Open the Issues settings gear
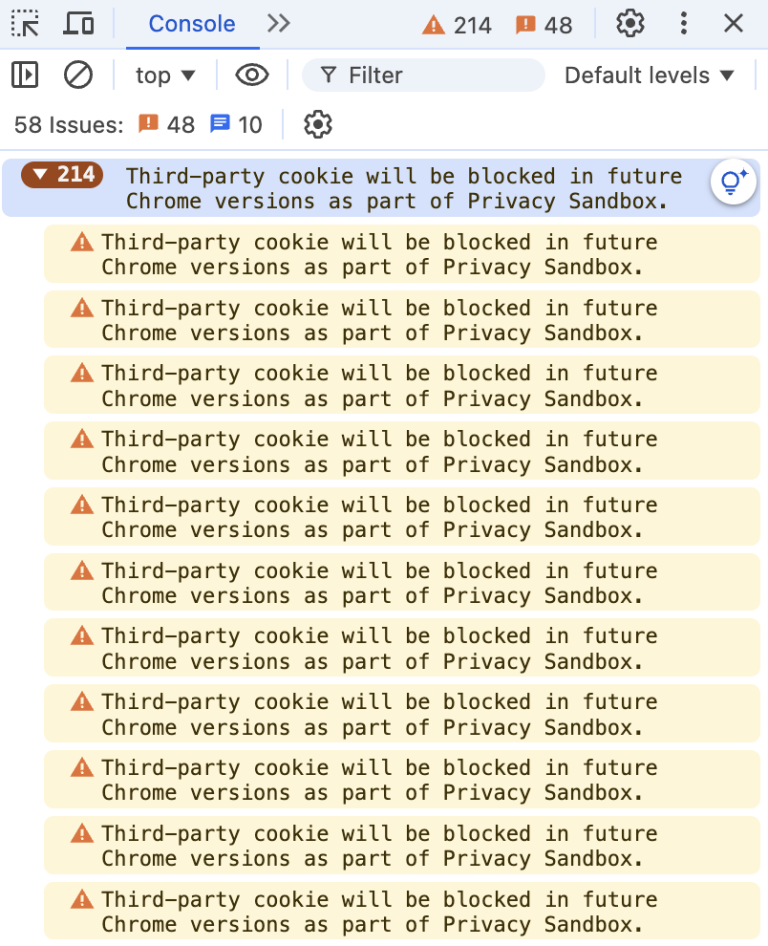 point(317,124)
